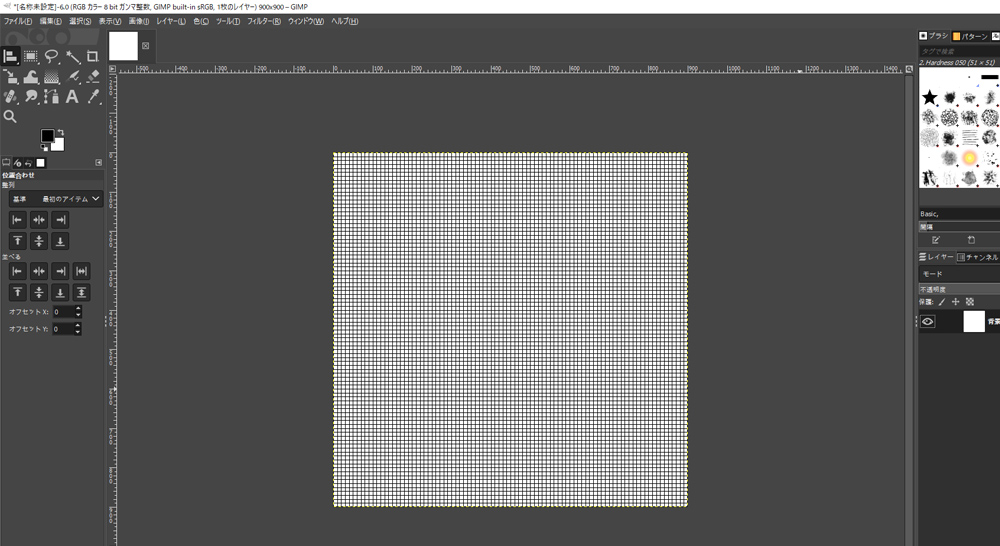Switch to the パターン tab
Image resolution: width=1000 pixels, height=546 pixels.
(x=970, y=36)
